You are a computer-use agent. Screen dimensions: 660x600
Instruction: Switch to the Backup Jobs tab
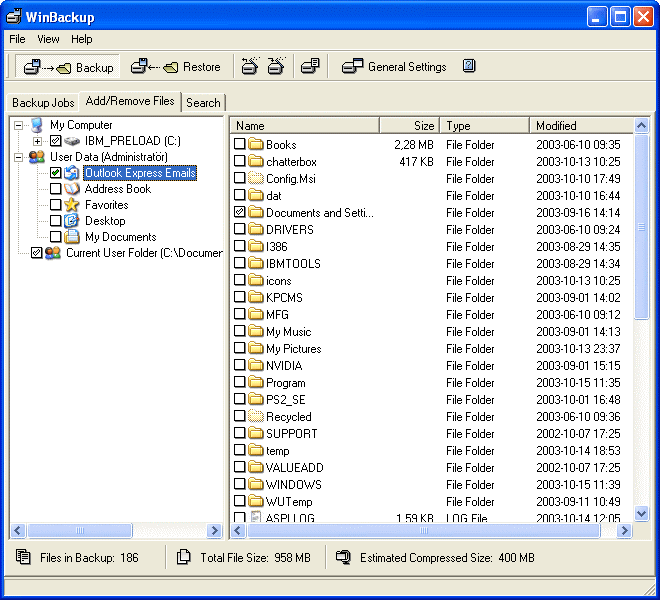[x=43, y=103]
